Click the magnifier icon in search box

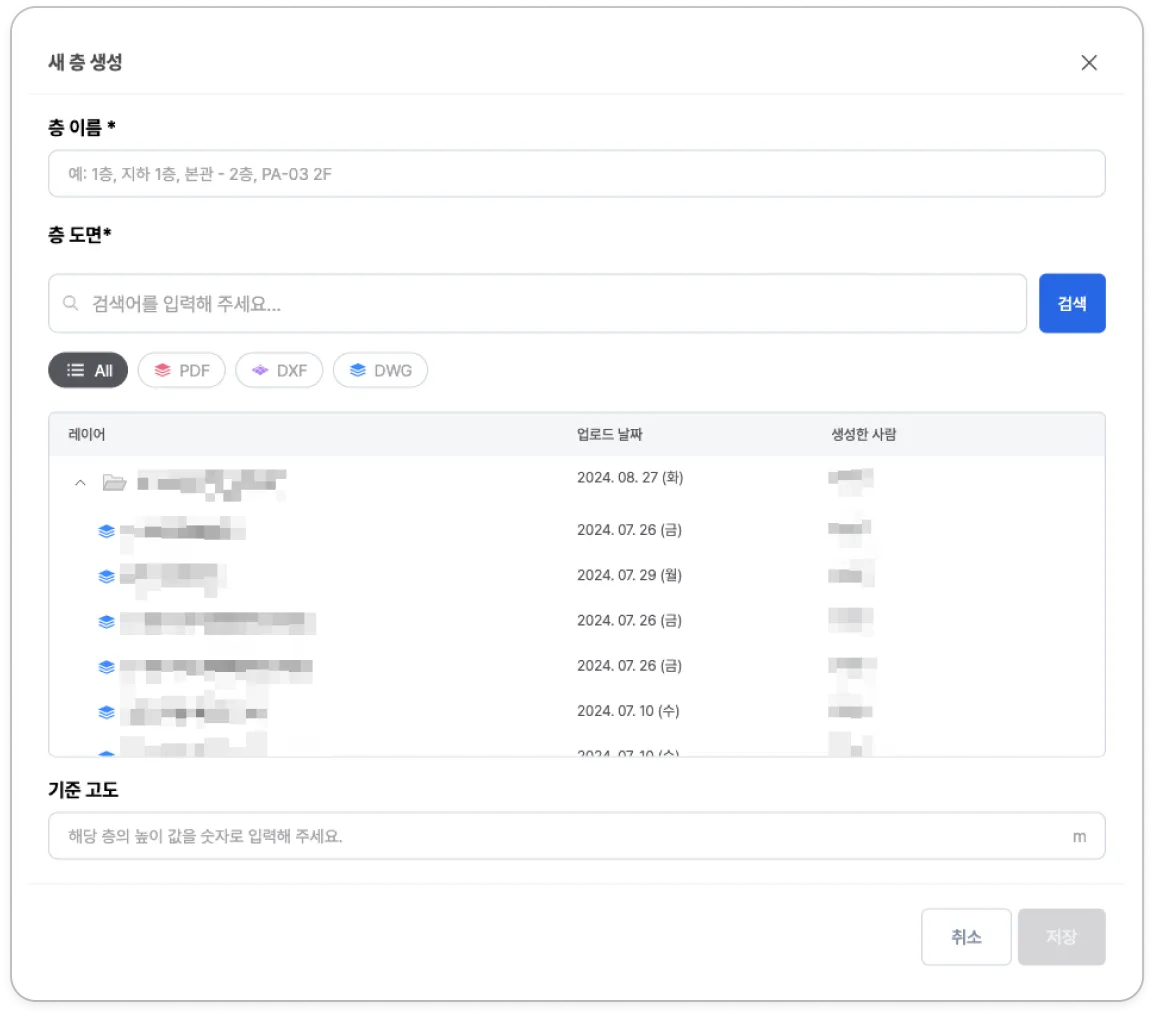[71, 303]
